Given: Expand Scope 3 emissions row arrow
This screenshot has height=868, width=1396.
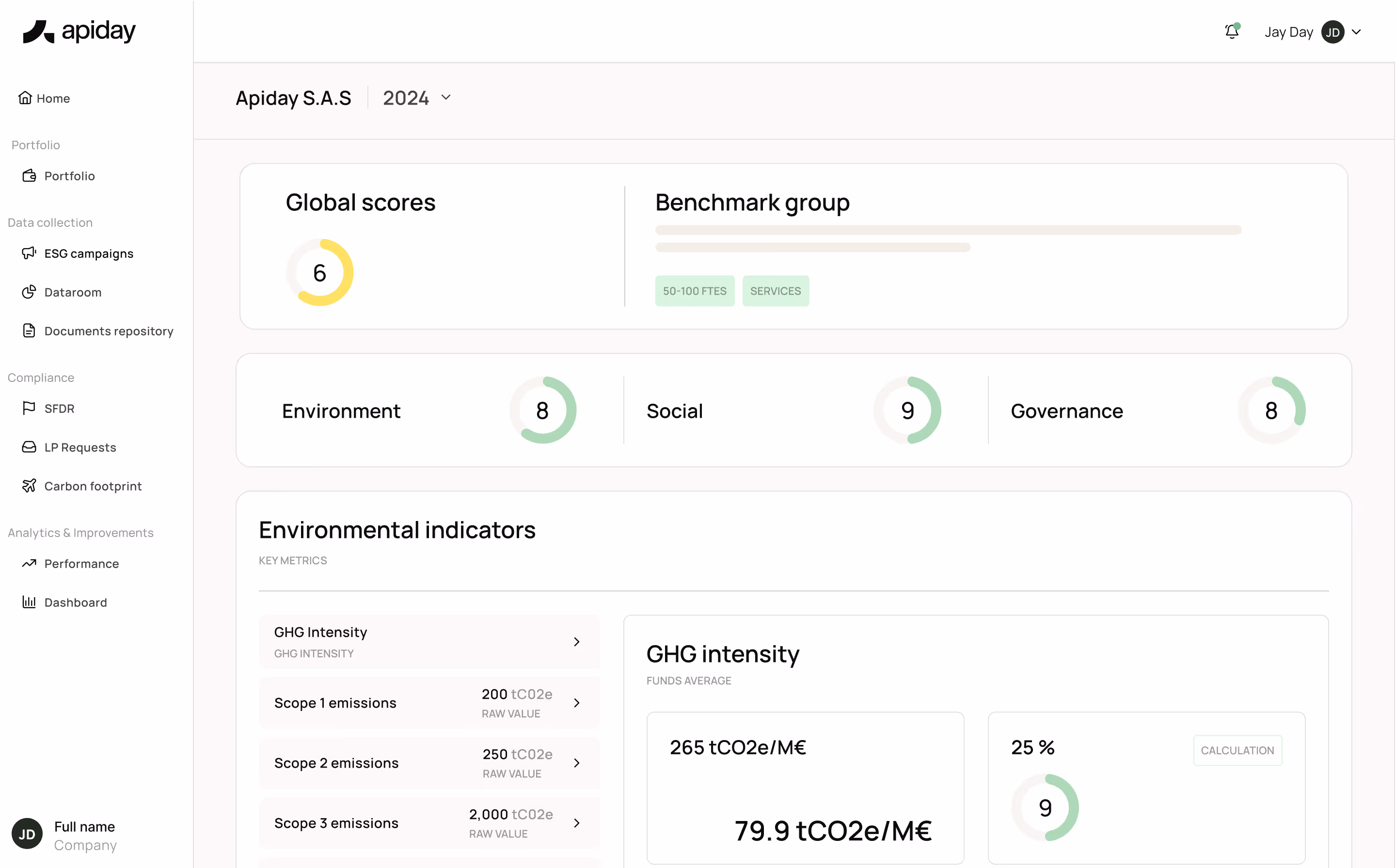Looking at the screenshot, I should (x=576, y=822).
